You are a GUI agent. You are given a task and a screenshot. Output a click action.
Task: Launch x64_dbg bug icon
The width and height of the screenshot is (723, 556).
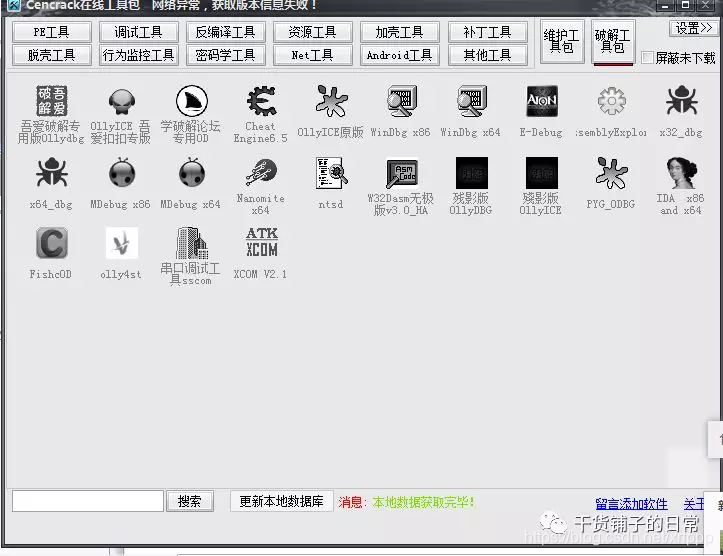[52, 172]
